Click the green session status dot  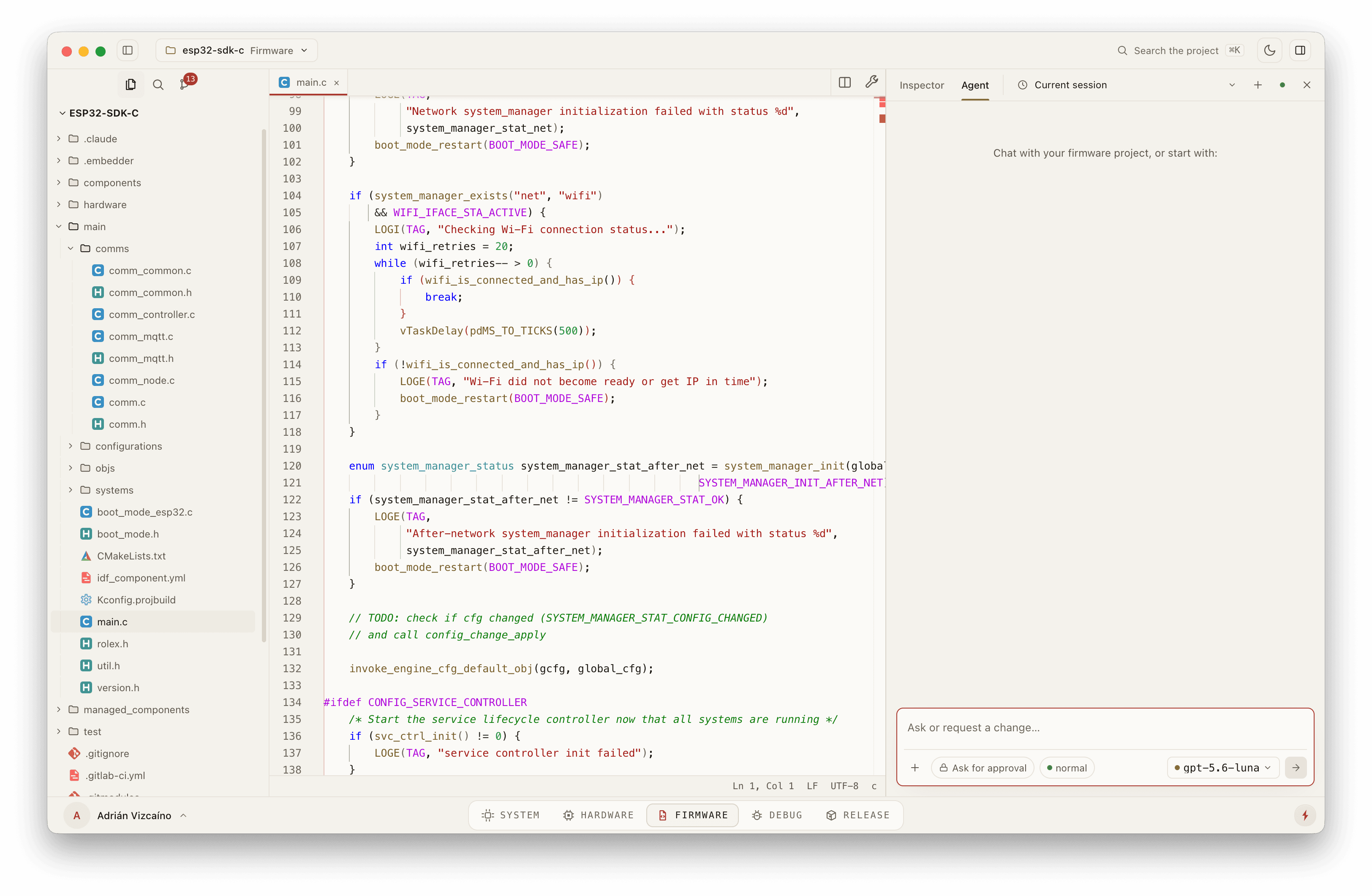click(x=1282, y=85)
